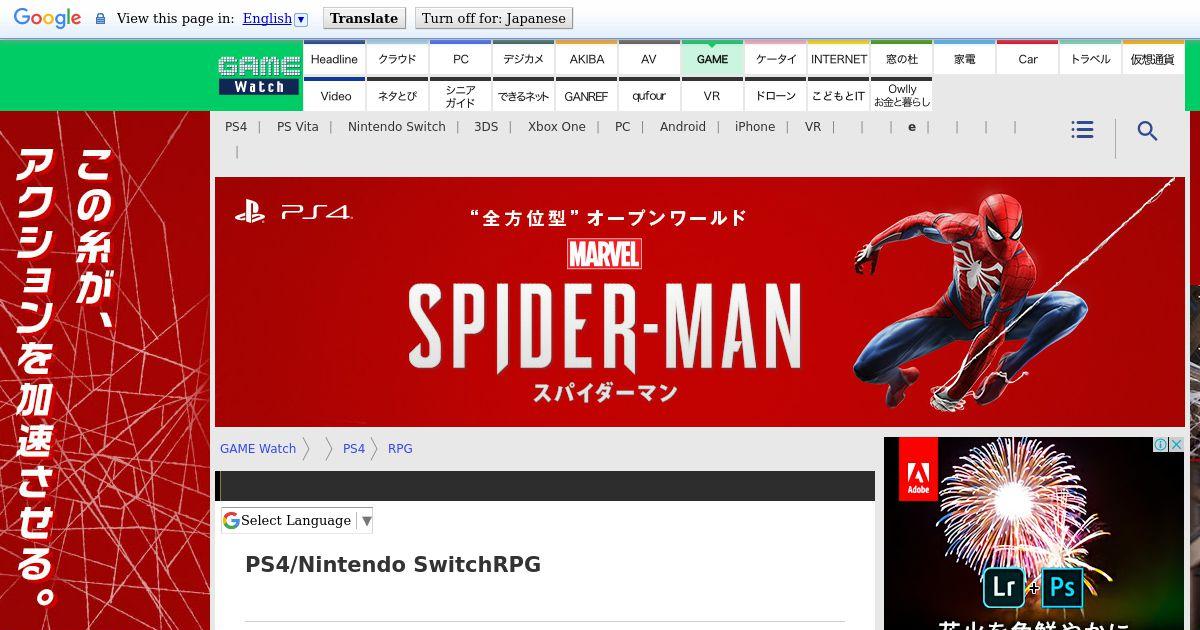
Task: Click Turn off for: Japanese button
Action: (x=494, y=18)
